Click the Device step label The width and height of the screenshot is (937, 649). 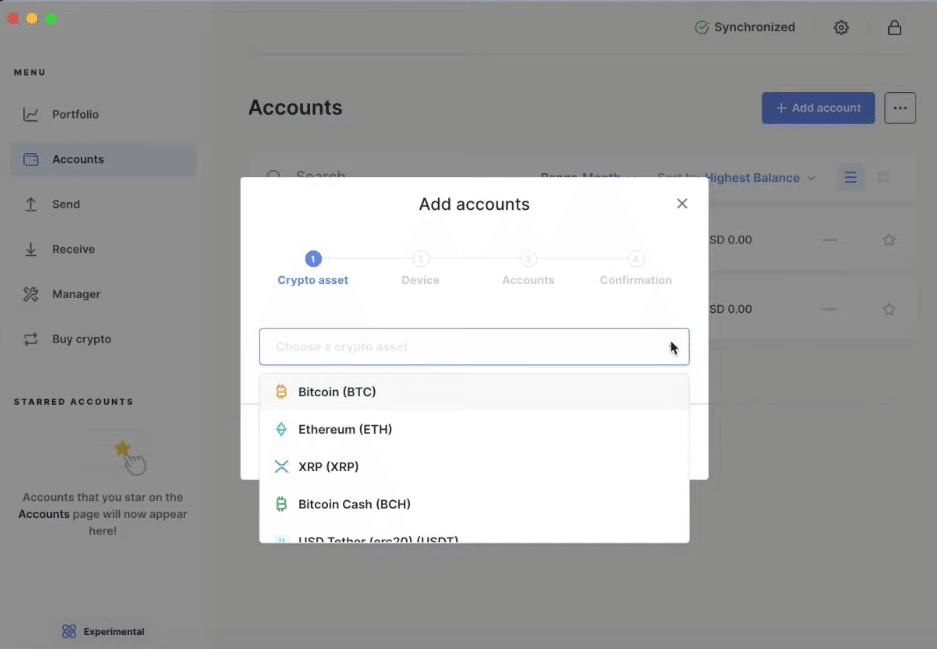(420, 280)
